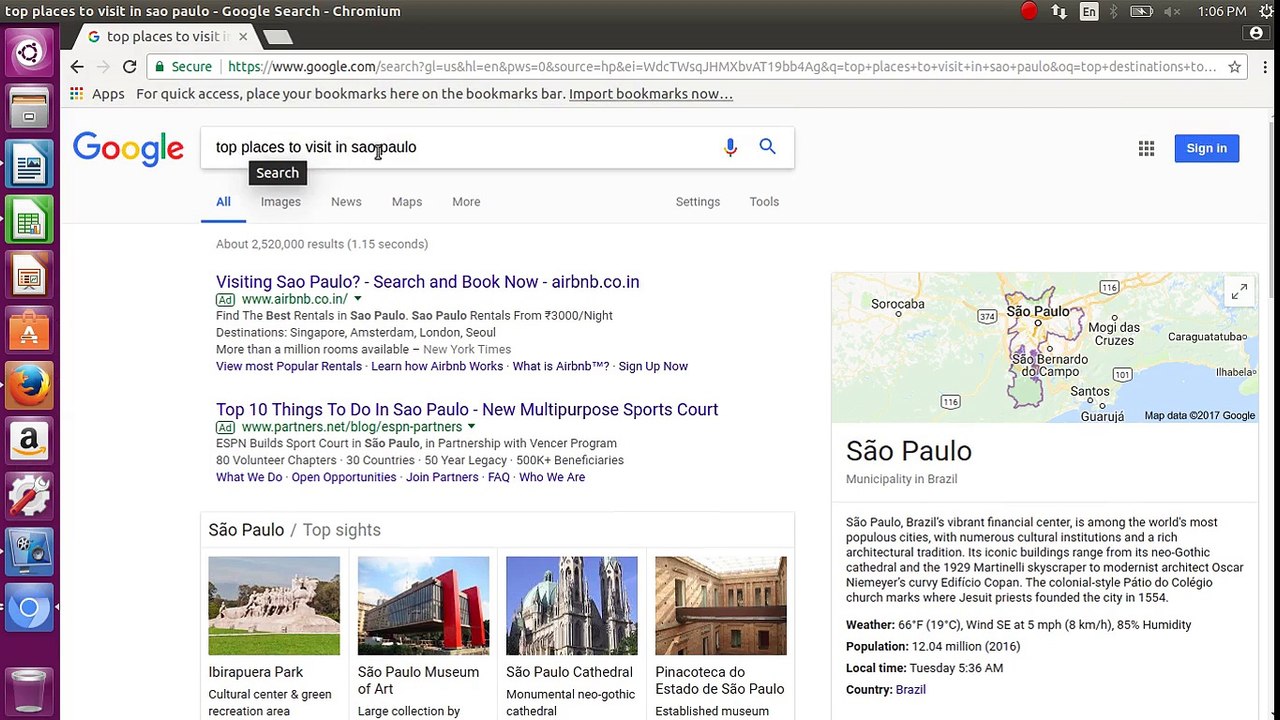Click the São Paulo map preview
Viewport: 1280px width, 720px height.
pyautogui.click(x=1044, y=348)
